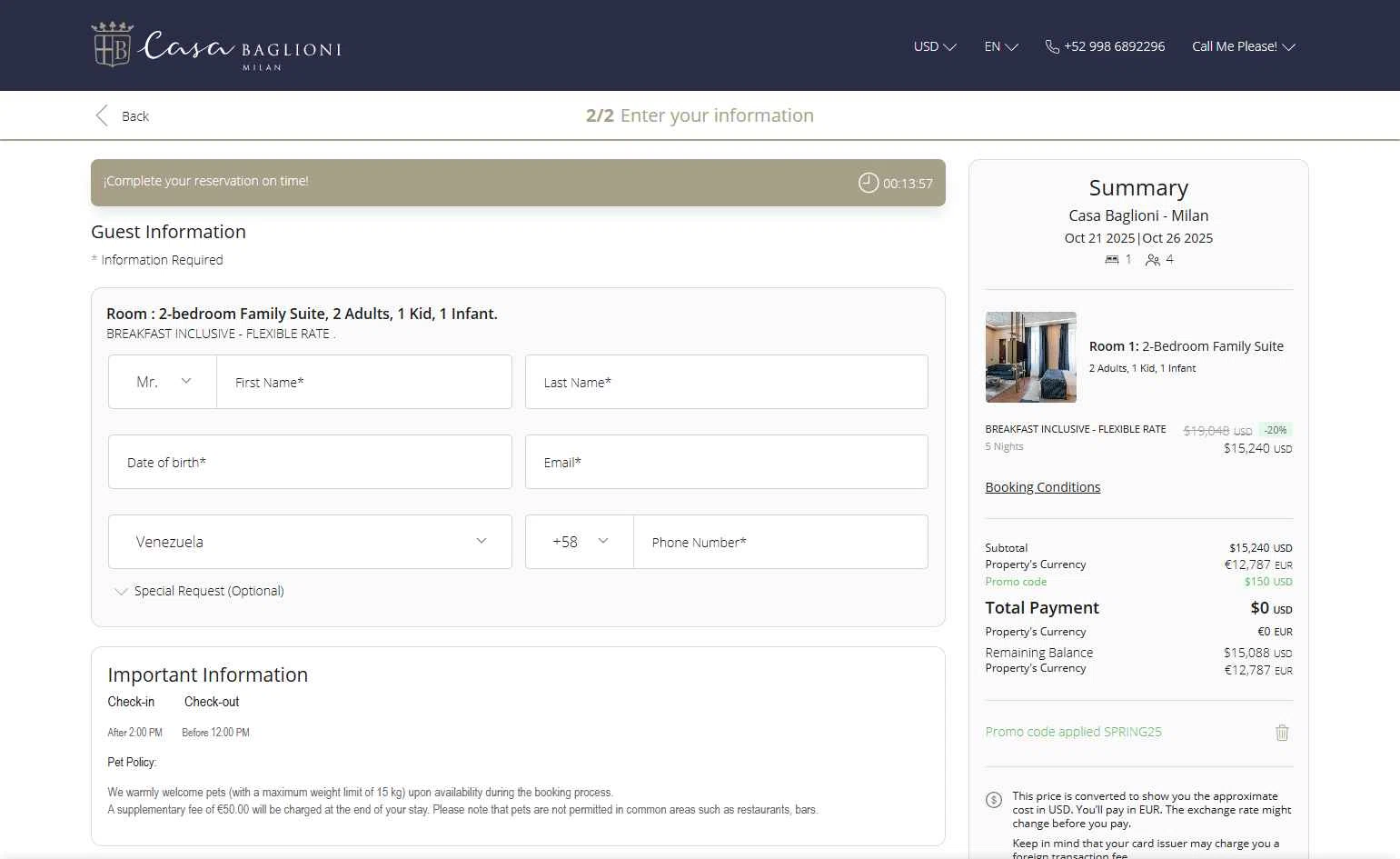Open the USD currency dropdown
This screenshot has height=859, width=1400.
pyautogui.click(x=935, y=46)
